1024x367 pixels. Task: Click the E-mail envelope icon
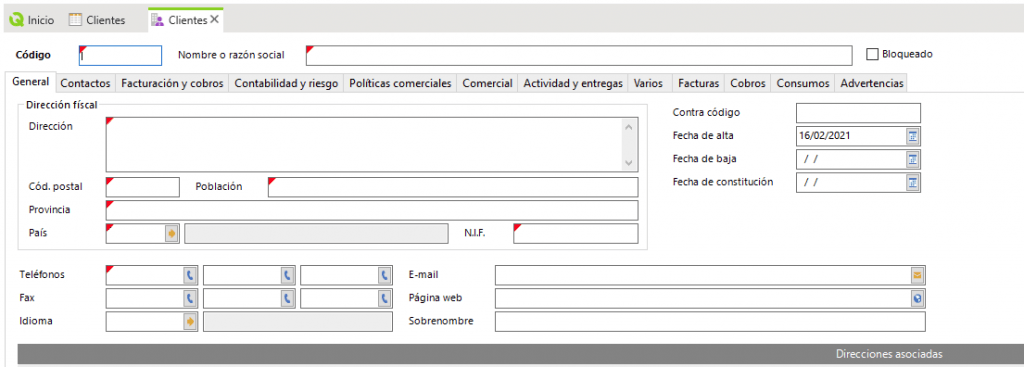click(918, 276)
